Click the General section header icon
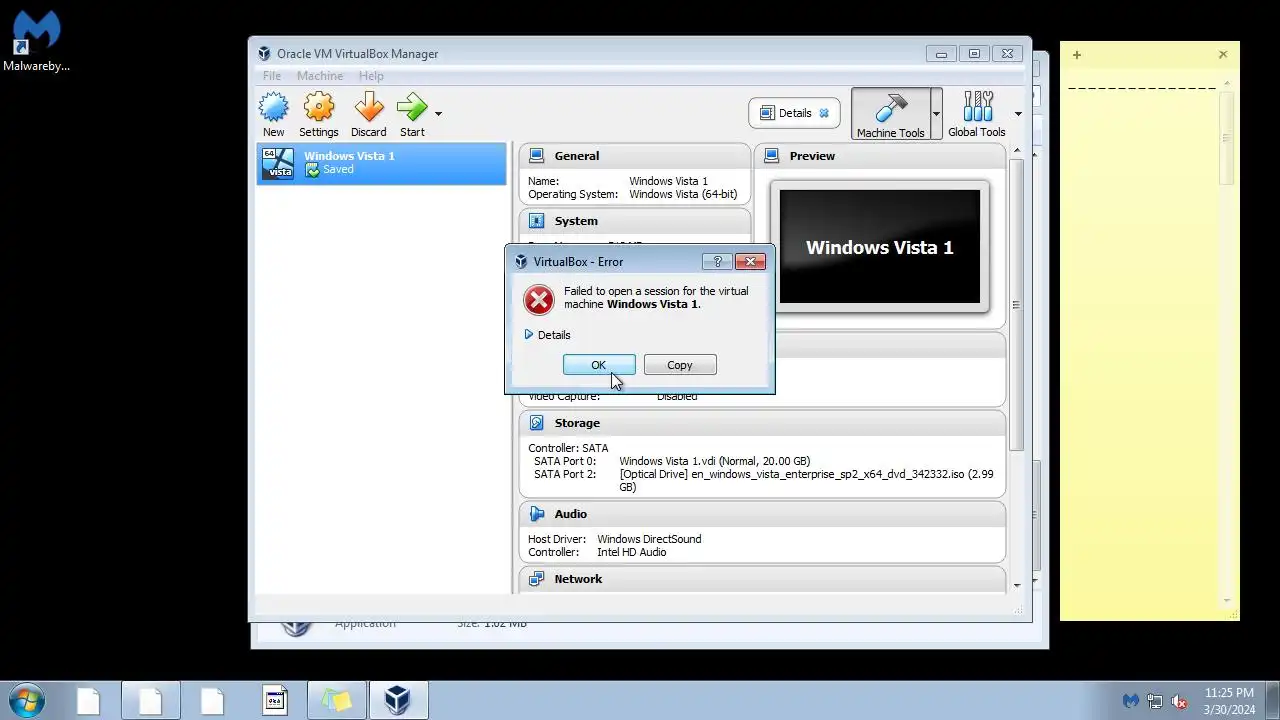 pos(536,156)
